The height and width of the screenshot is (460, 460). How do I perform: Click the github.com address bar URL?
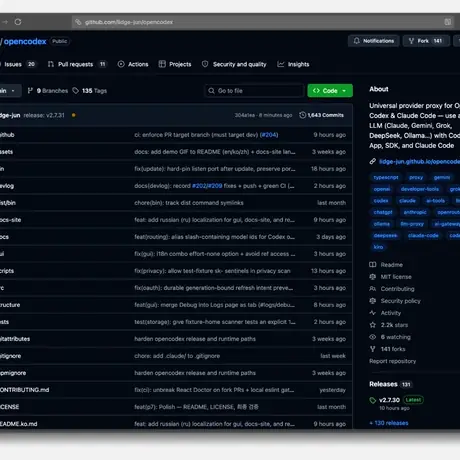point(129,22)
